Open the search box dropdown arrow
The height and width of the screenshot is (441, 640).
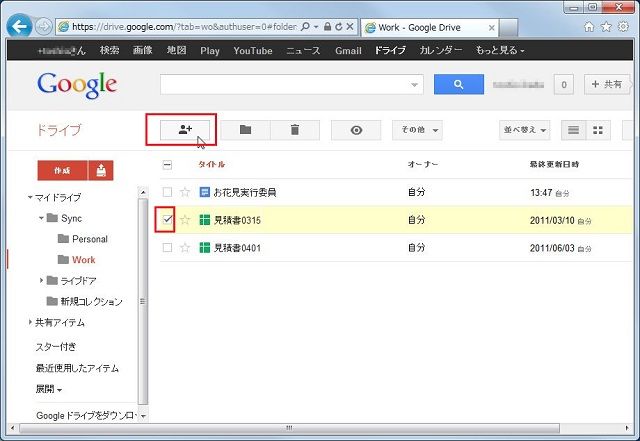(x=414, y=85)
